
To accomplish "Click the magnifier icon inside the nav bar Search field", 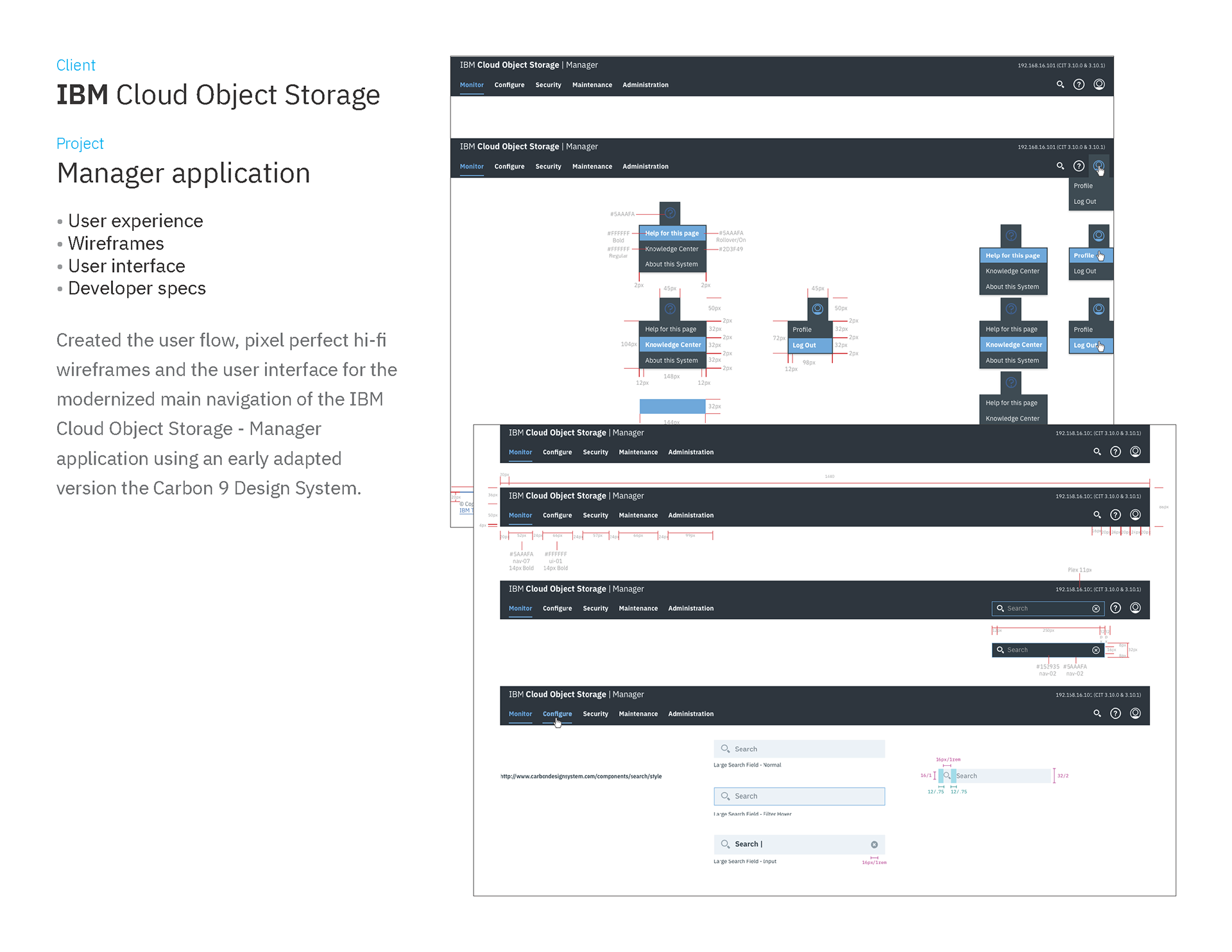I will point(1000,608).
